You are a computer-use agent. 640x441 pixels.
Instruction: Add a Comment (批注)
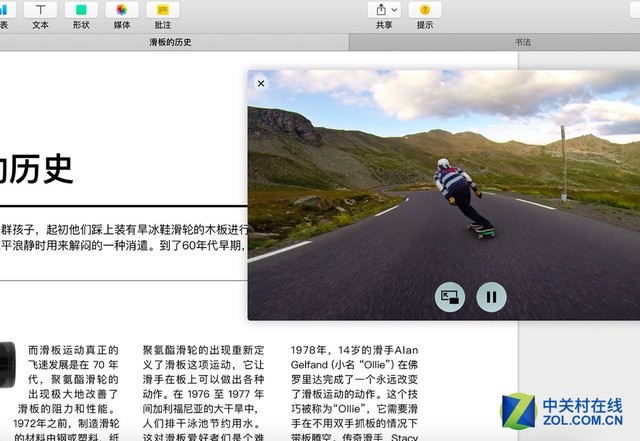click(162, 10)
